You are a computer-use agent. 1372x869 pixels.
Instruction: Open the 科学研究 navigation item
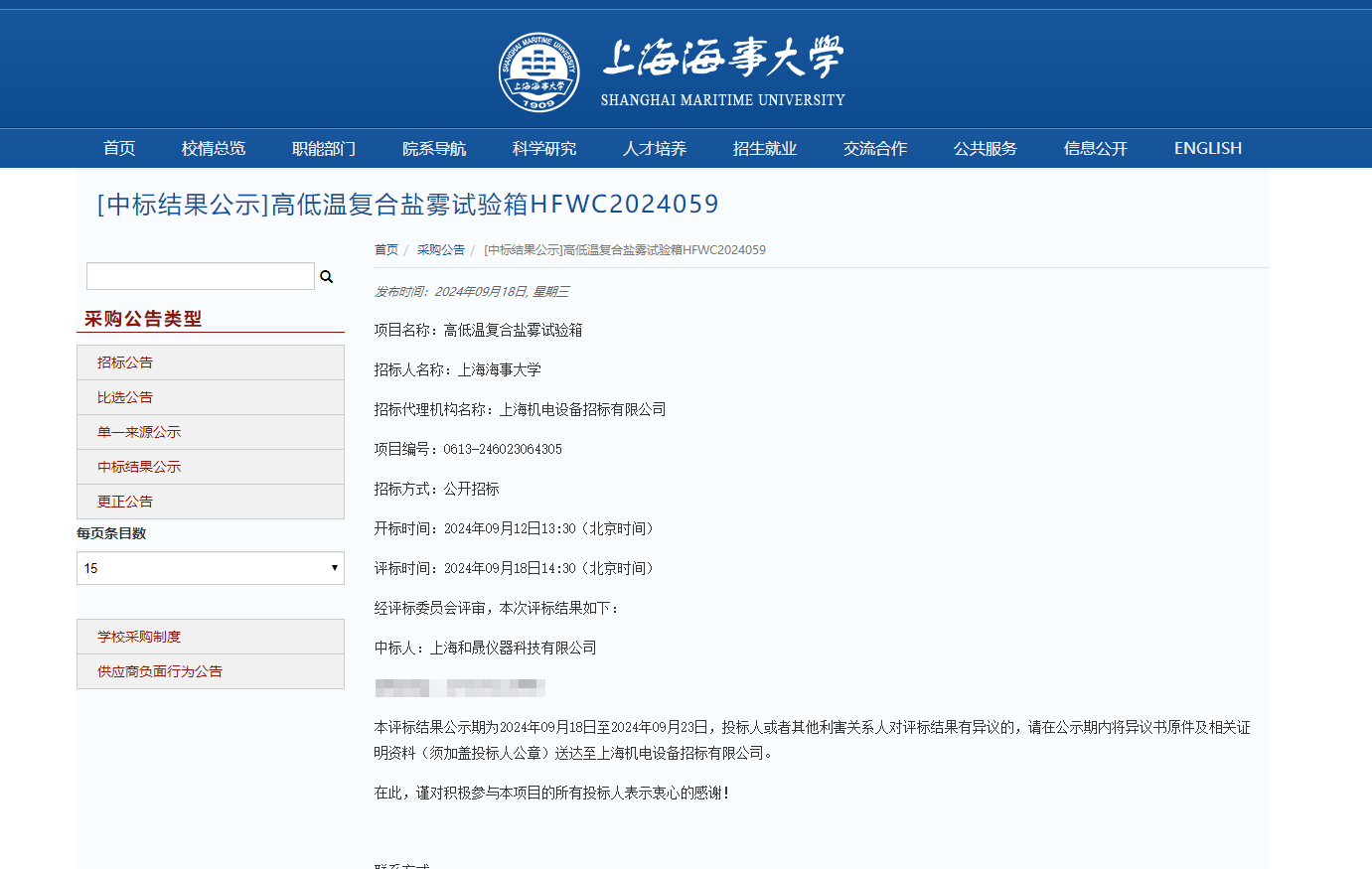point(544,148)
